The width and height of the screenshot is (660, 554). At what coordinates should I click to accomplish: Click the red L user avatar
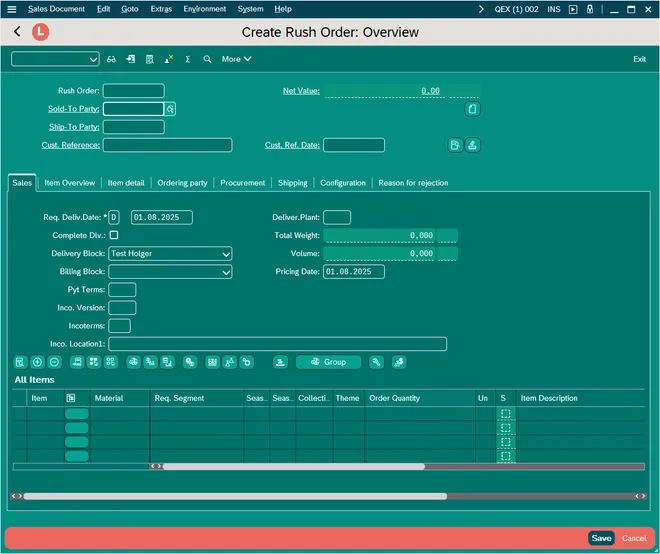40,32
